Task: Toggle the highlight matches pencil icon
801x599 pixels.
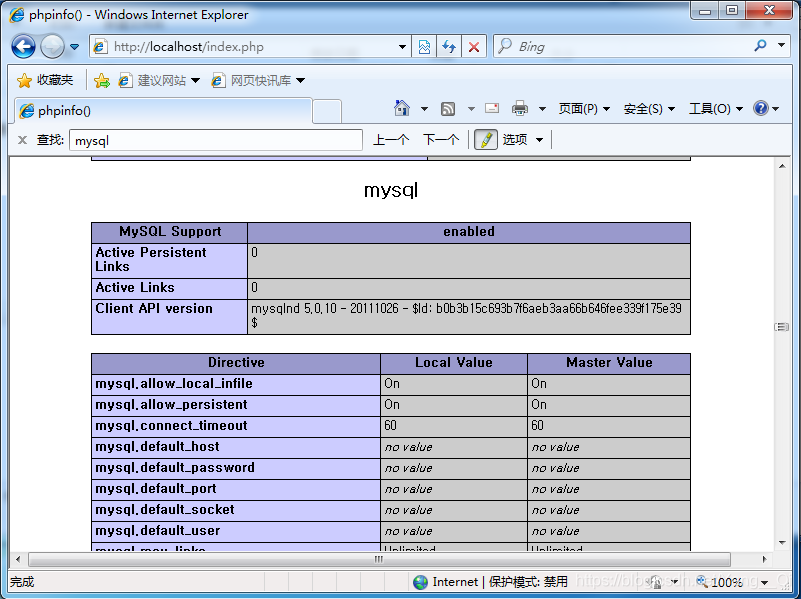Action: [486, 139]
